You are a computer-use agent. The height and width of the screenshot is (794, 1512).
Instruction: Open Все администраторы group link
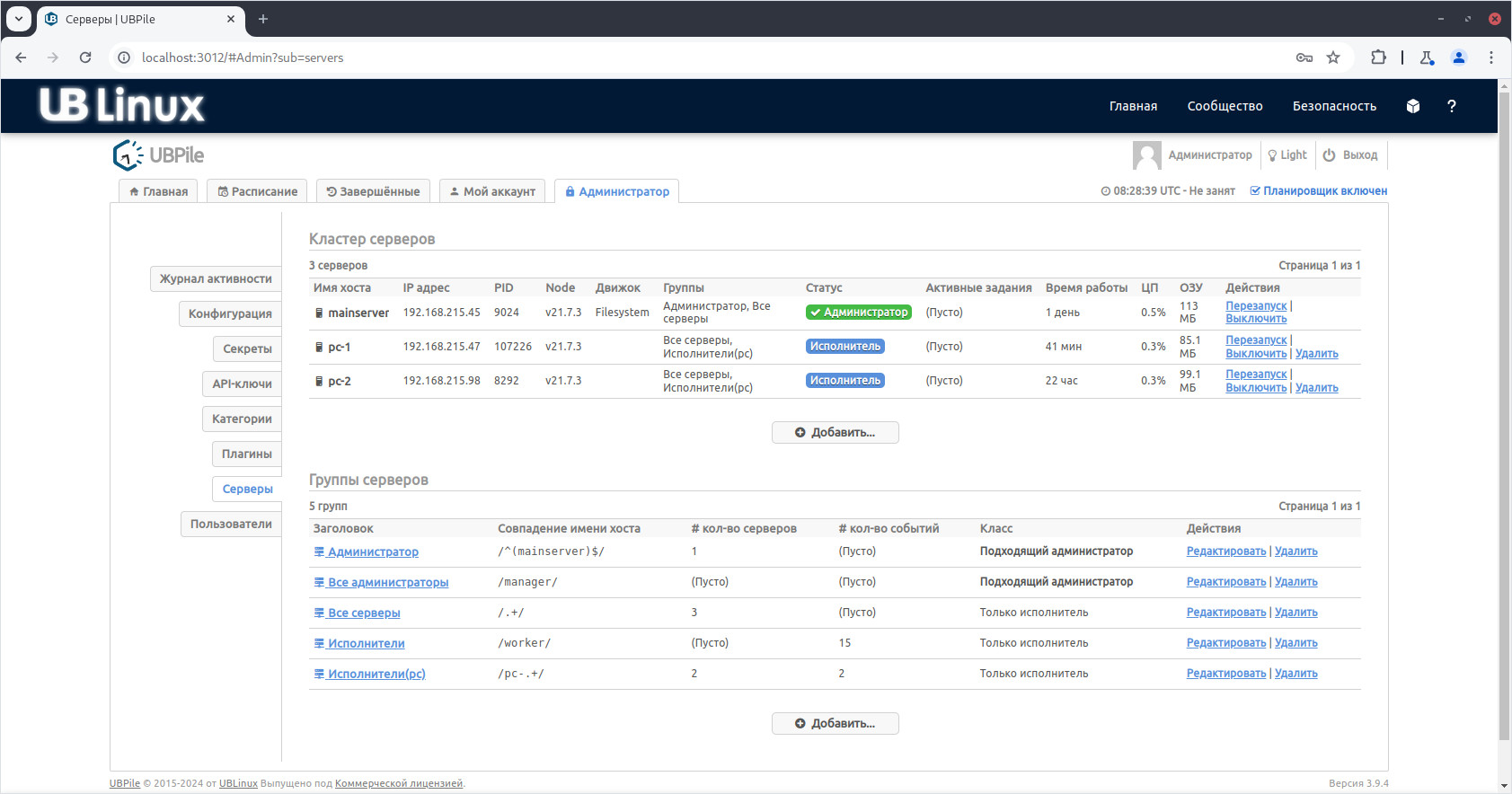[381, 582]
